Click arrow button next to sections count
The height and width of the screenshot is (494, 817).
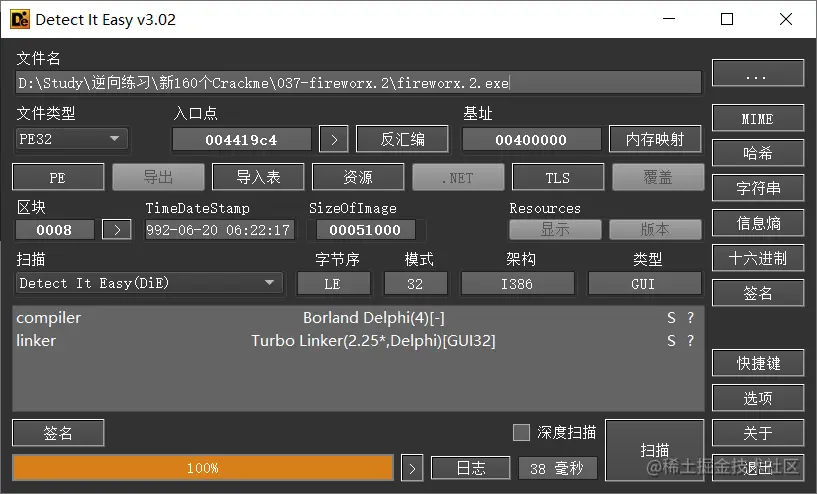(117, 230)
